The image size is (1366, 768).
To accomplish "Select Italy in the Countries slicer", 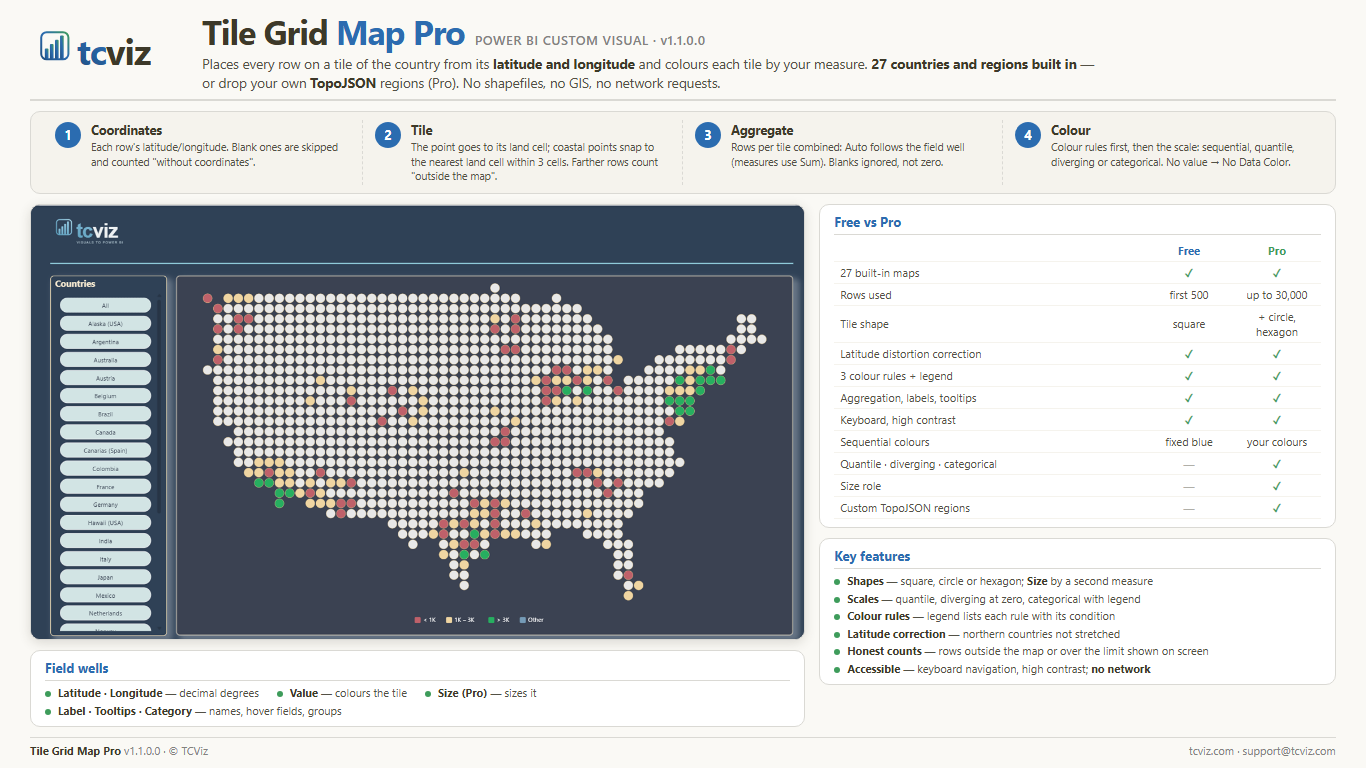I will (x=105, y=559).
